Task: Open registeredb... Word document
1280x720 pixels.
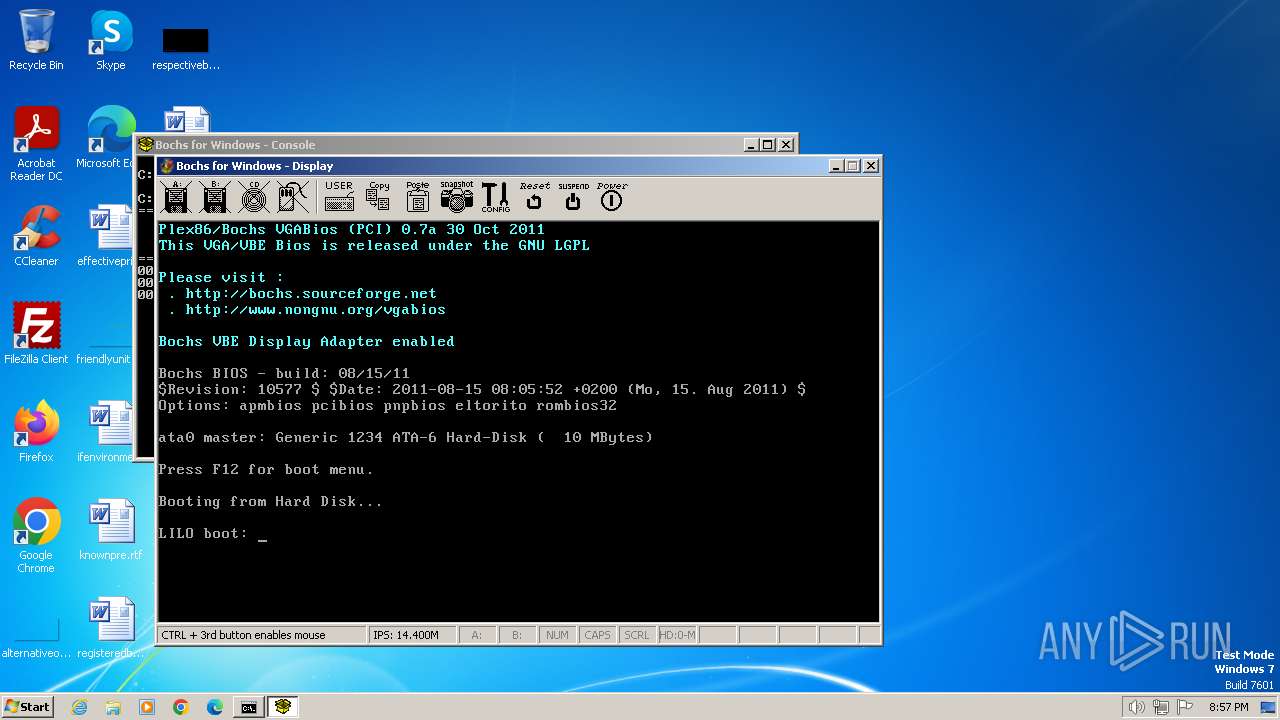Action: coord(110,627)
